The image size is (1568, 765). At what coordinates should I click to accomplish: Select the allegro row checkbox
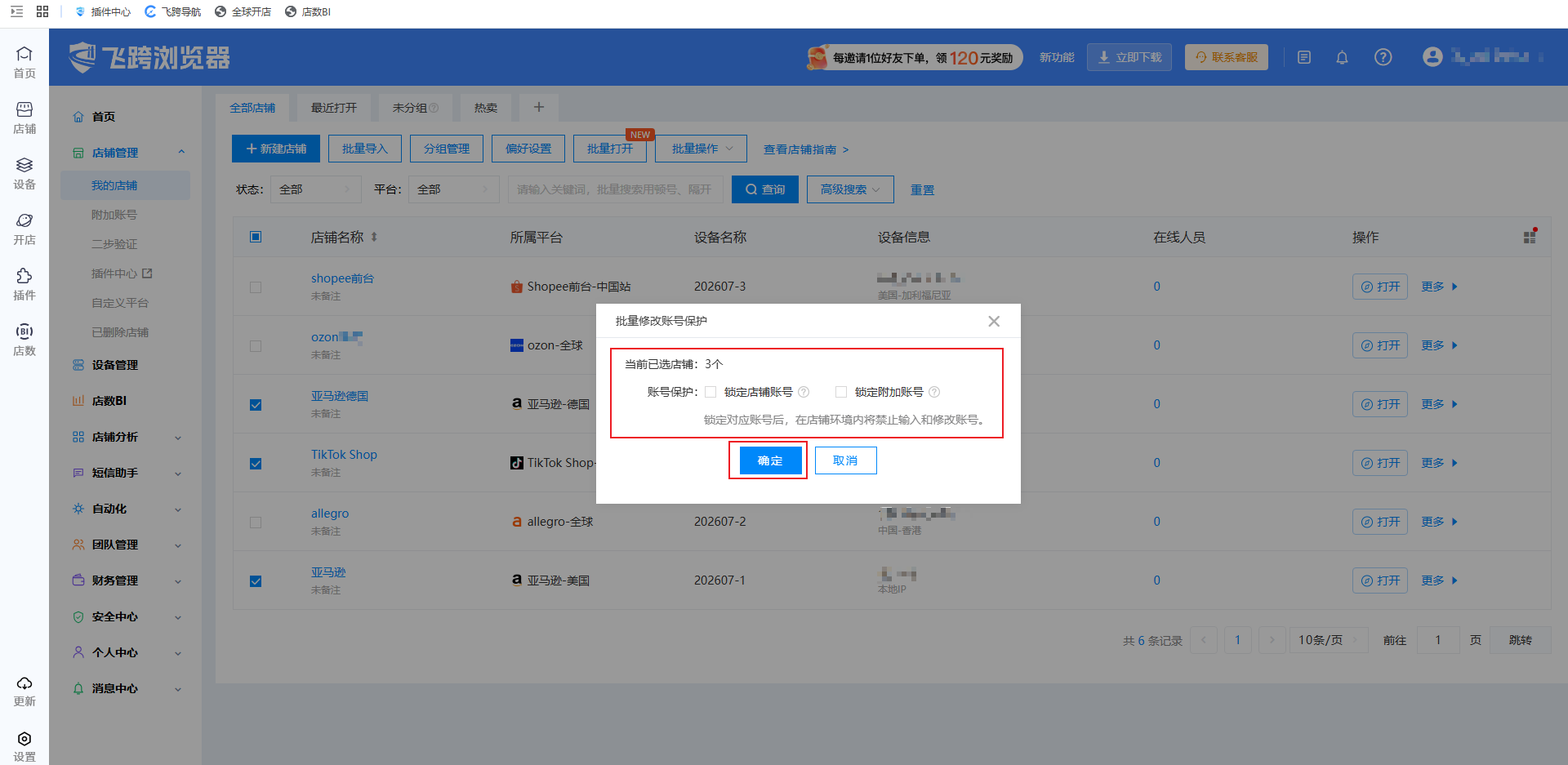pos(256,523)
